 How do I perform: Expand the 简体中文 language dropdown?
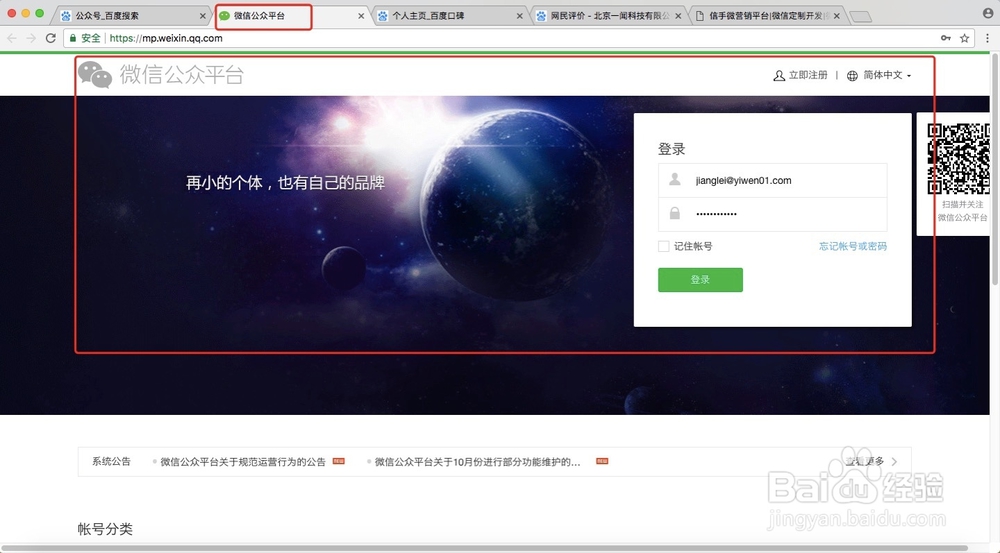coord(887,75)
